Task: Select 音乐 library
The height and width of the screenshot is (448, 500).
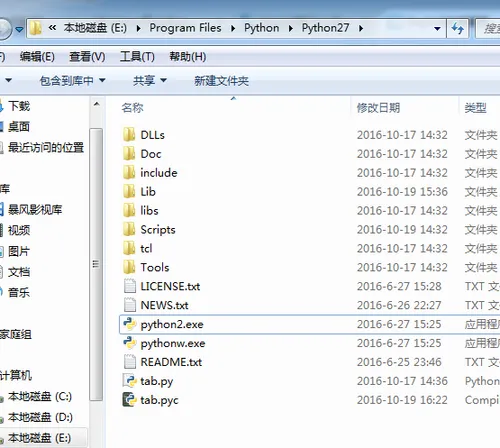Action: (19, 293)
